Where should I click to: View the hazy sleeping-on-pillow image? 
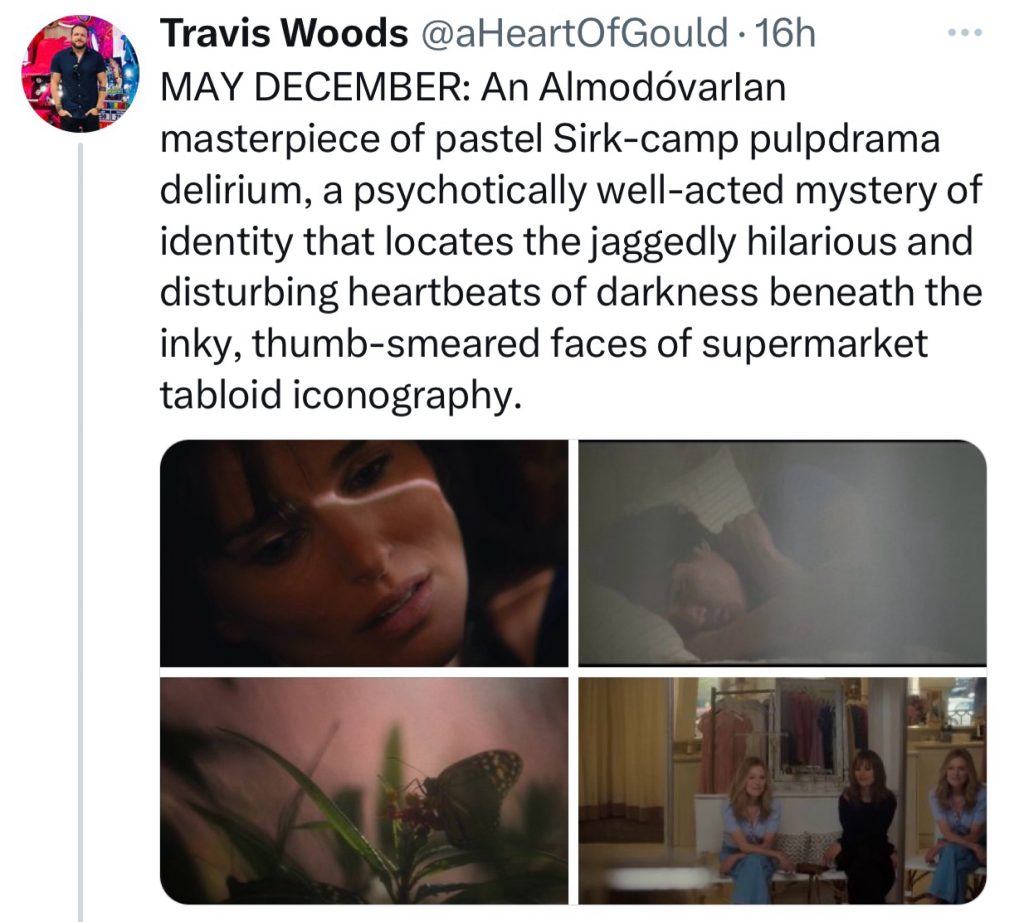point(782,553)
